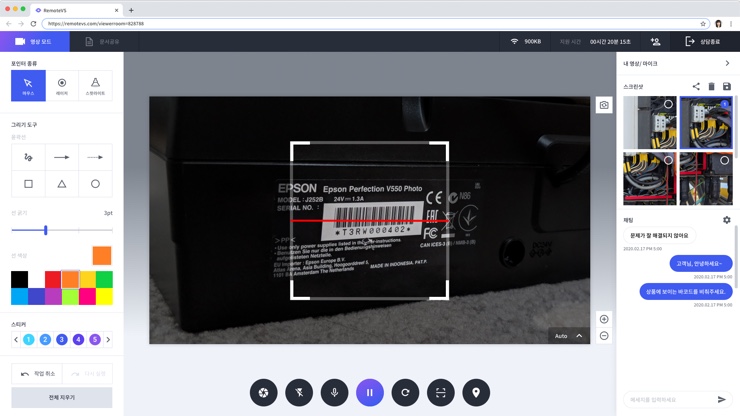740x416 pixels.
Task: Click the erase all button
Action: coord(62,398)
